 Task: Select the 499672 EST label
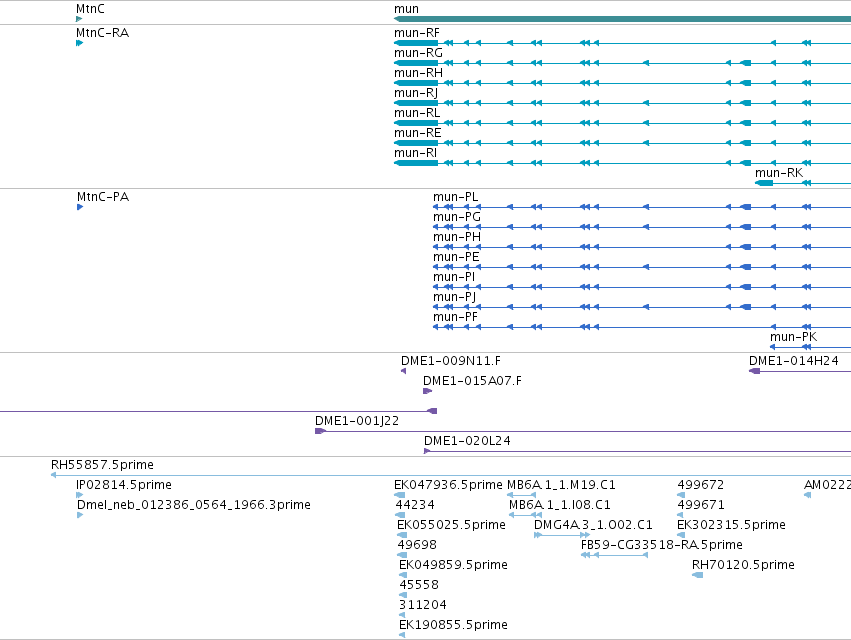tap(701, 485)
